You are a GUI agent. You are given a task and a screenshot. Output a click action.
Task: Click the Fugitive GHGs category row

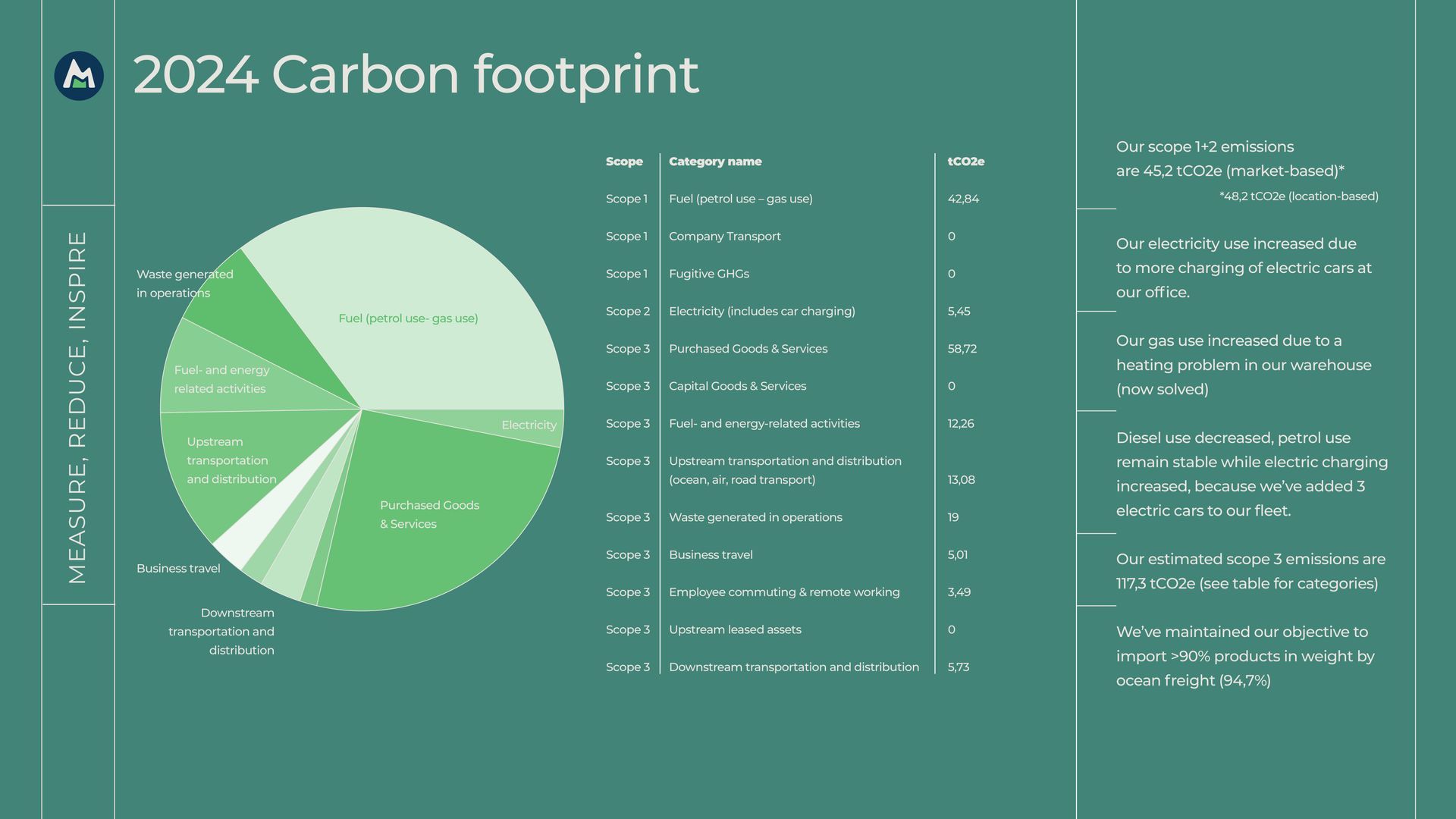(x=708, y=274)
